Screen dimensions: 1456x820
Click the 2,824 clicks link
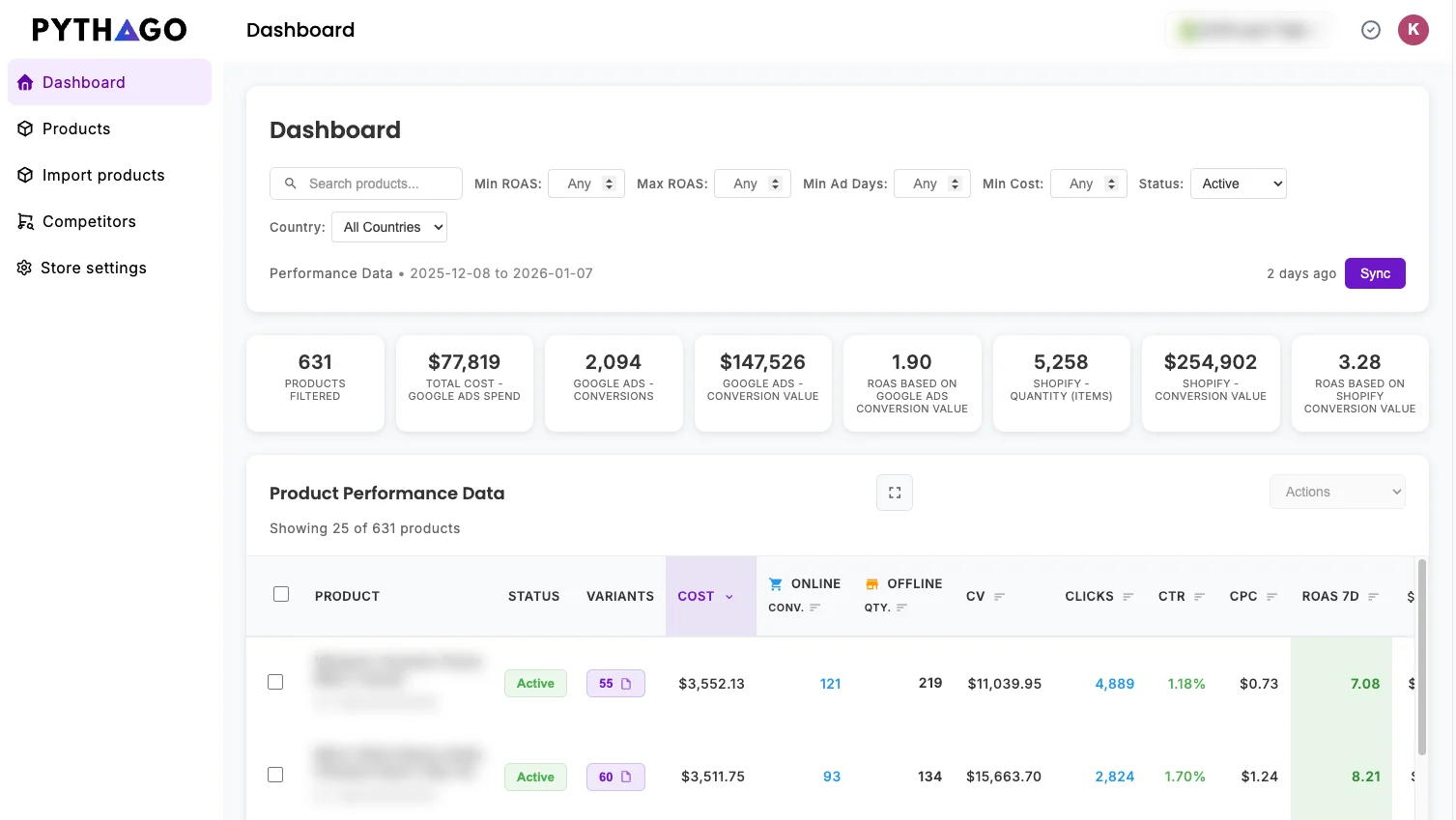[1115, 777]
